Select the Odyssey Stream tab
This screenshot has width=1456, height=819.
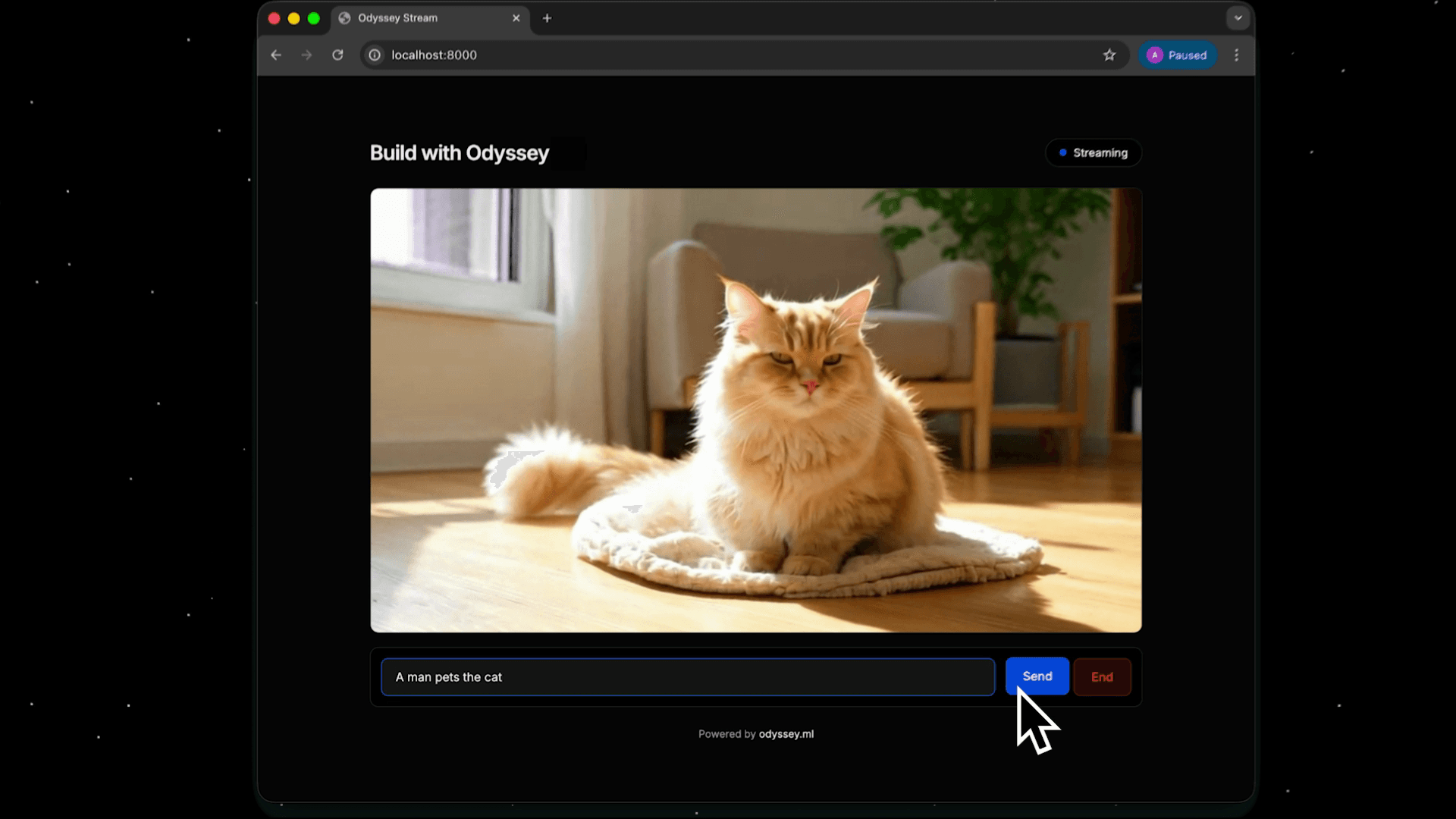[425, 18]
